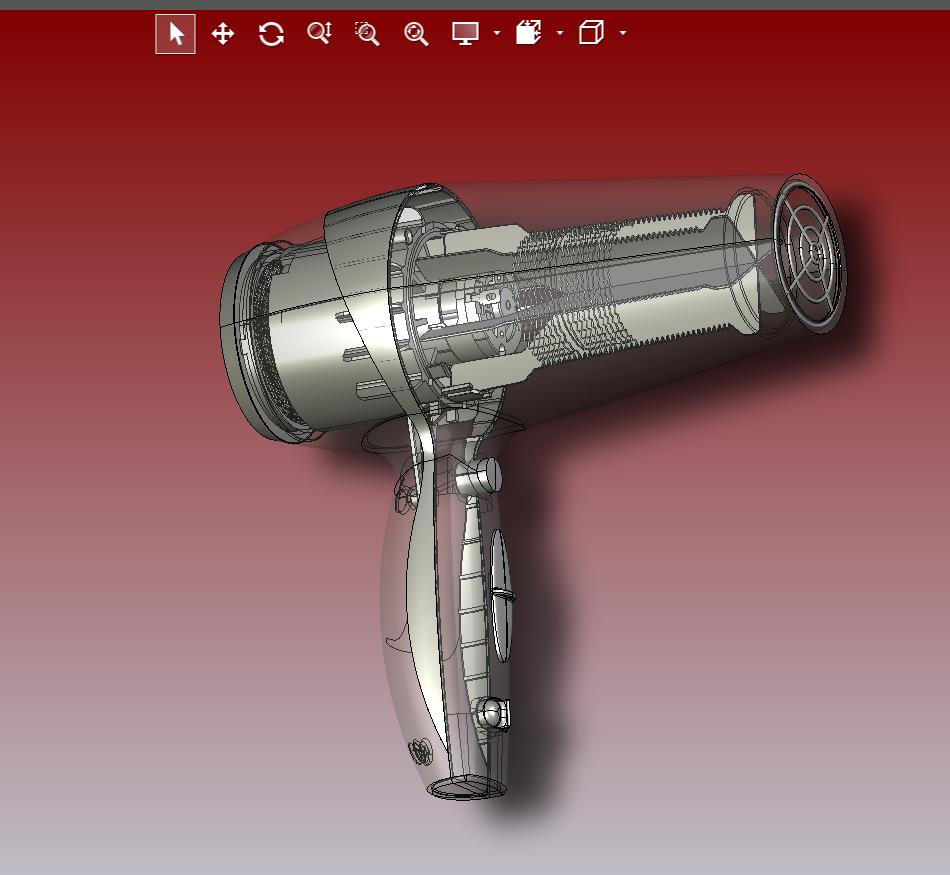Screen dimensions: 950x875
Task: Pick the Zoom in/out magnifier tool
Action: pos(319,33)
